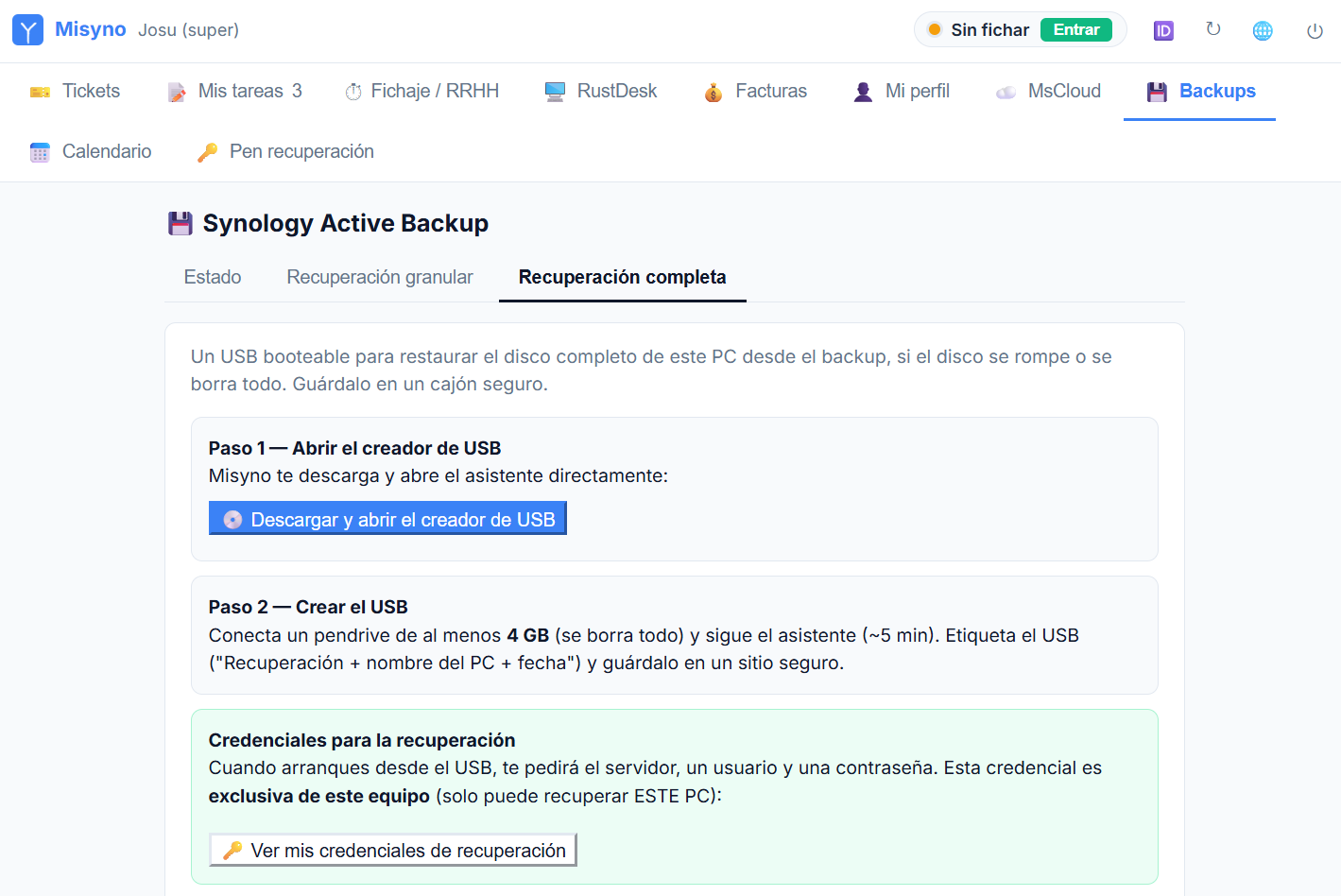Click the Josu (super) user label
The image size is (1341, 896).
(x=188, y=30)
